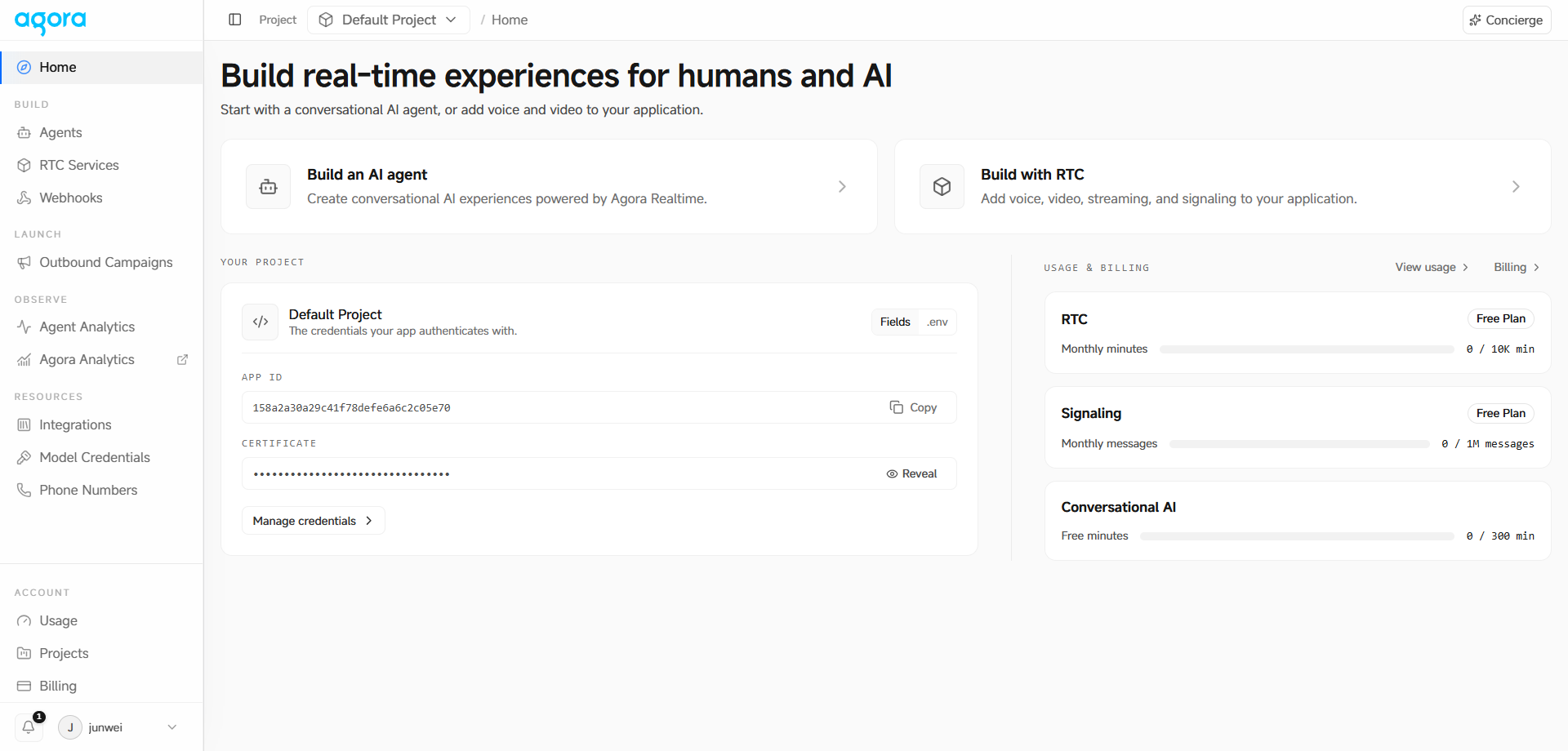Click the App ID value field
1568x751 pixels.
pos(599,407)
